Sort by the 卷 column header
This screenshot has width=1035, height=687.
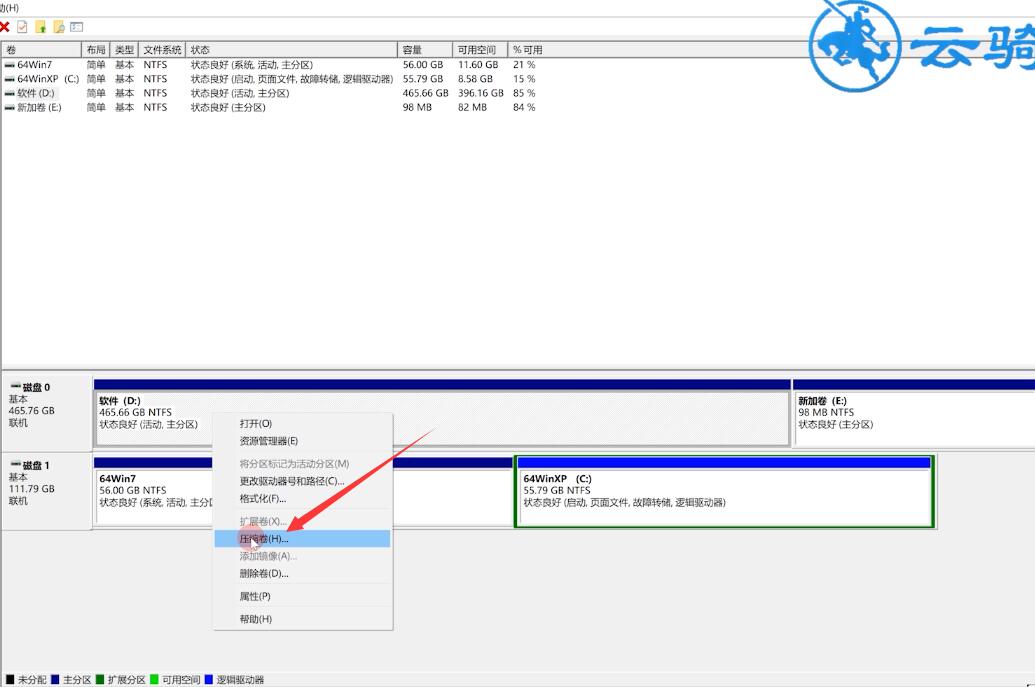click(x=42, y=50)
